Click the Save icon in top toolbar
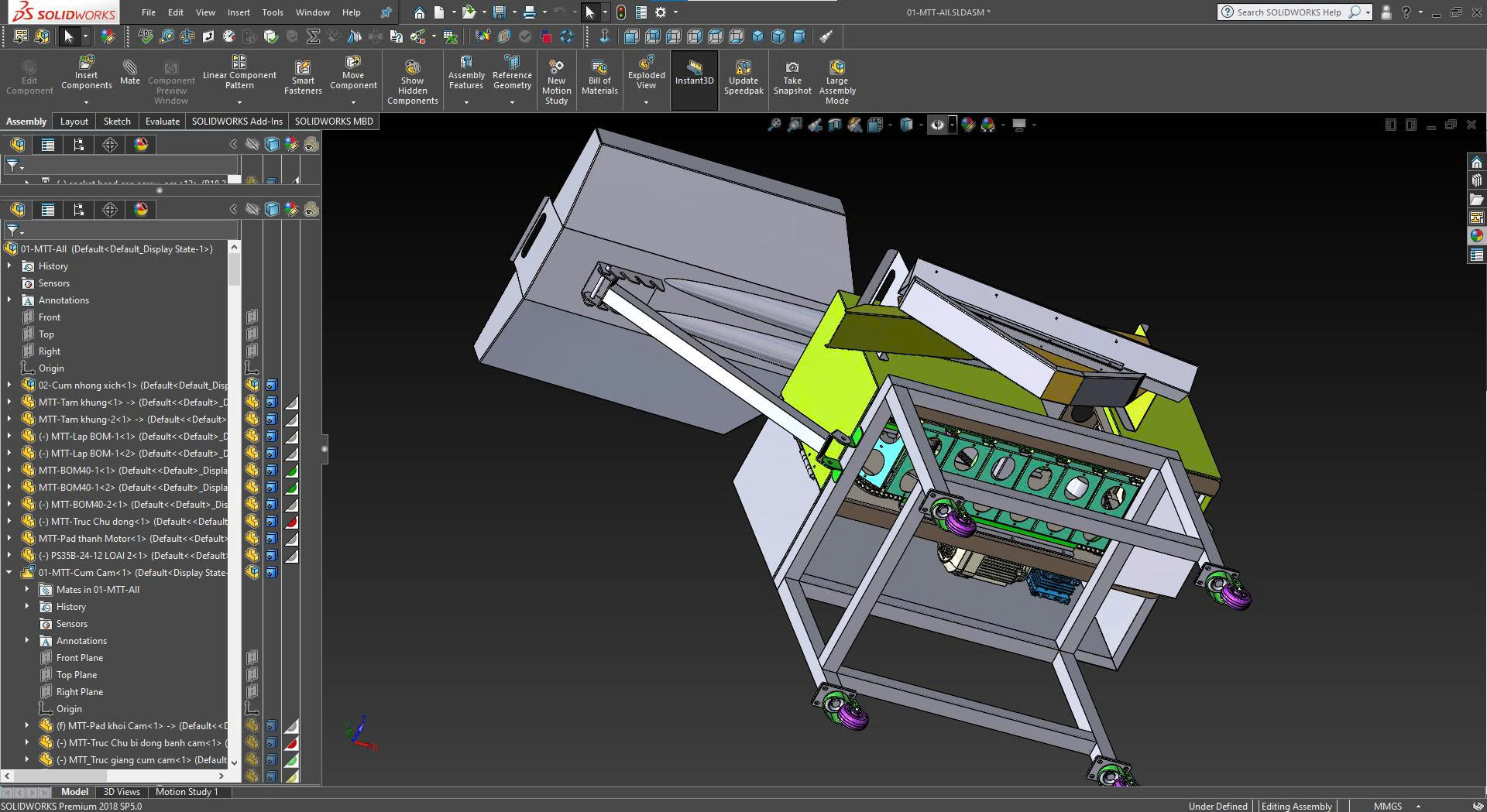 pyautogui.click(x=500, y=12)
